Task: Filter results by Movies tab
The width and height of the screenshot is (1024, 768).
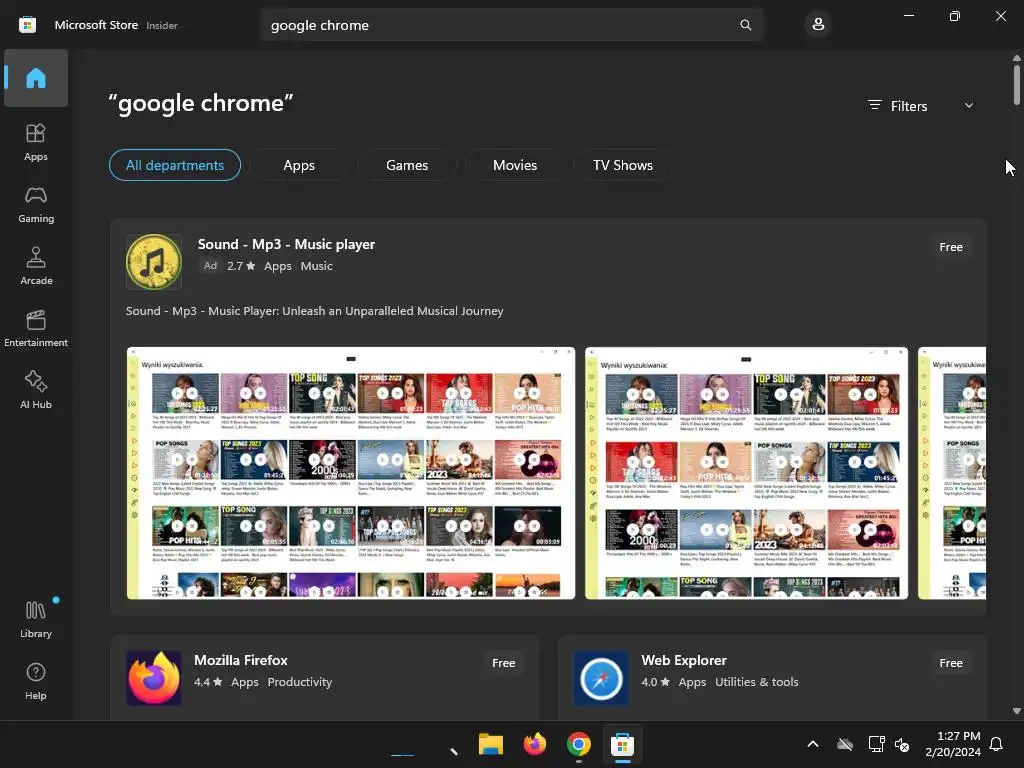Action: pos(515,165)
